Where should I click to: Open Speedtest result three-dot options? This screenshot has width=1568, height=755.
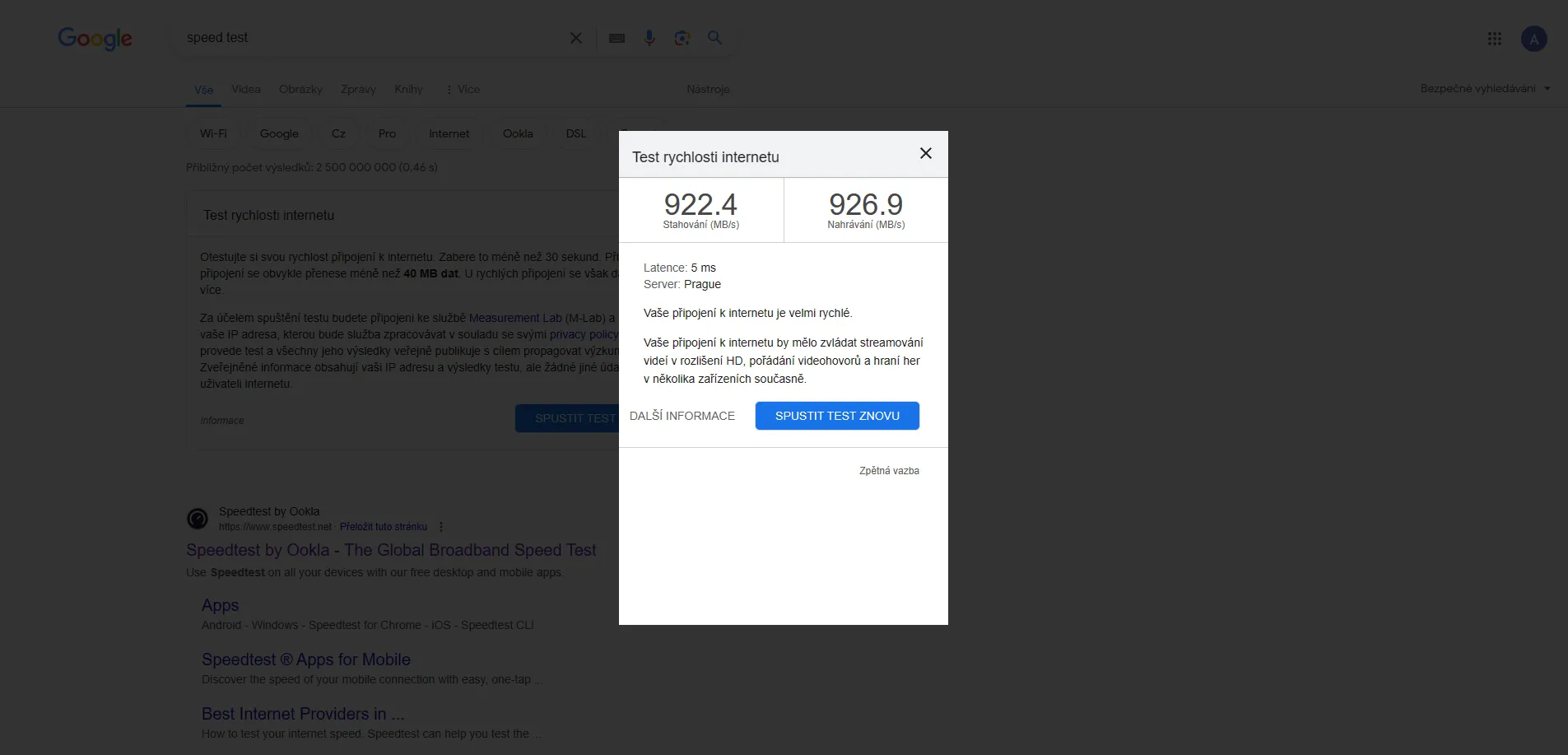[441, 527]
